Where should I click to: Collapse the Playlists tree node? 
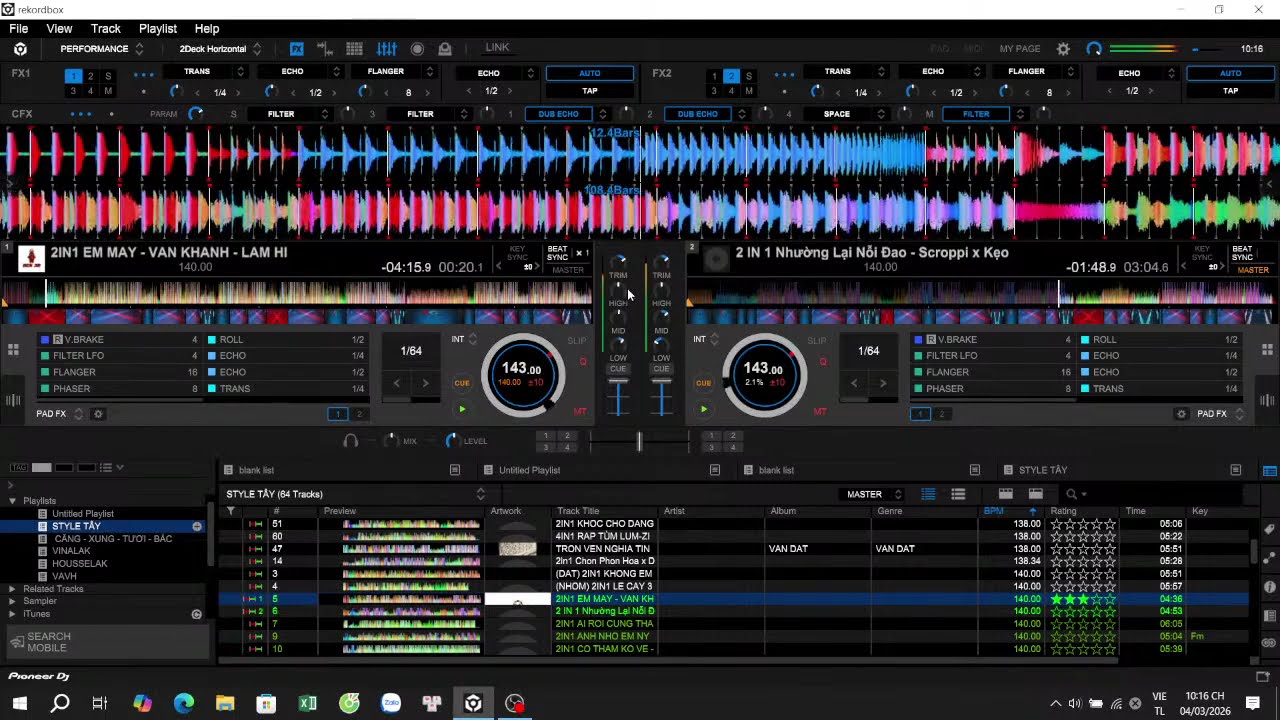[12, 501]
